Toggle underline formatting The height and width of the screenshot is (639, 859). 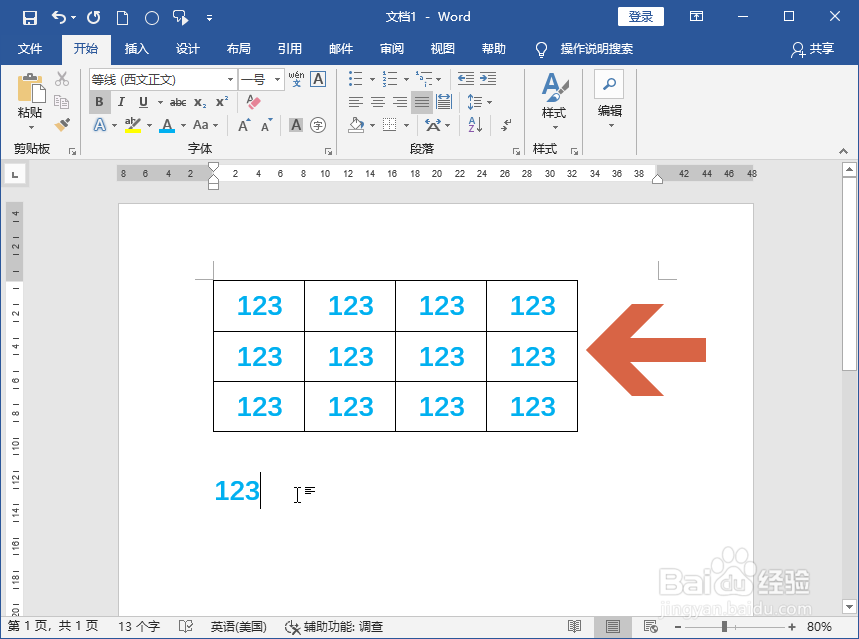(144, 101)
